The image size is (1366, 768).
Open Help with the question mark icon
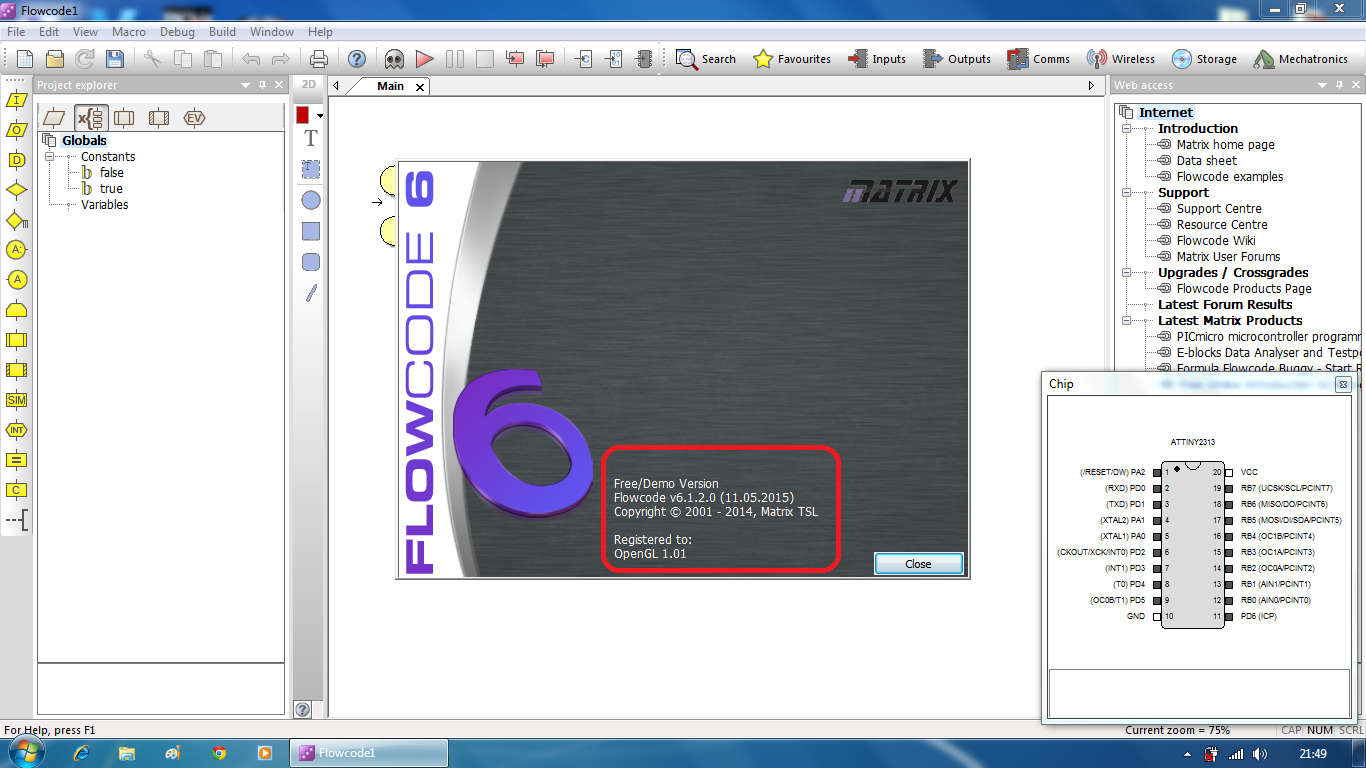(357, 59)
